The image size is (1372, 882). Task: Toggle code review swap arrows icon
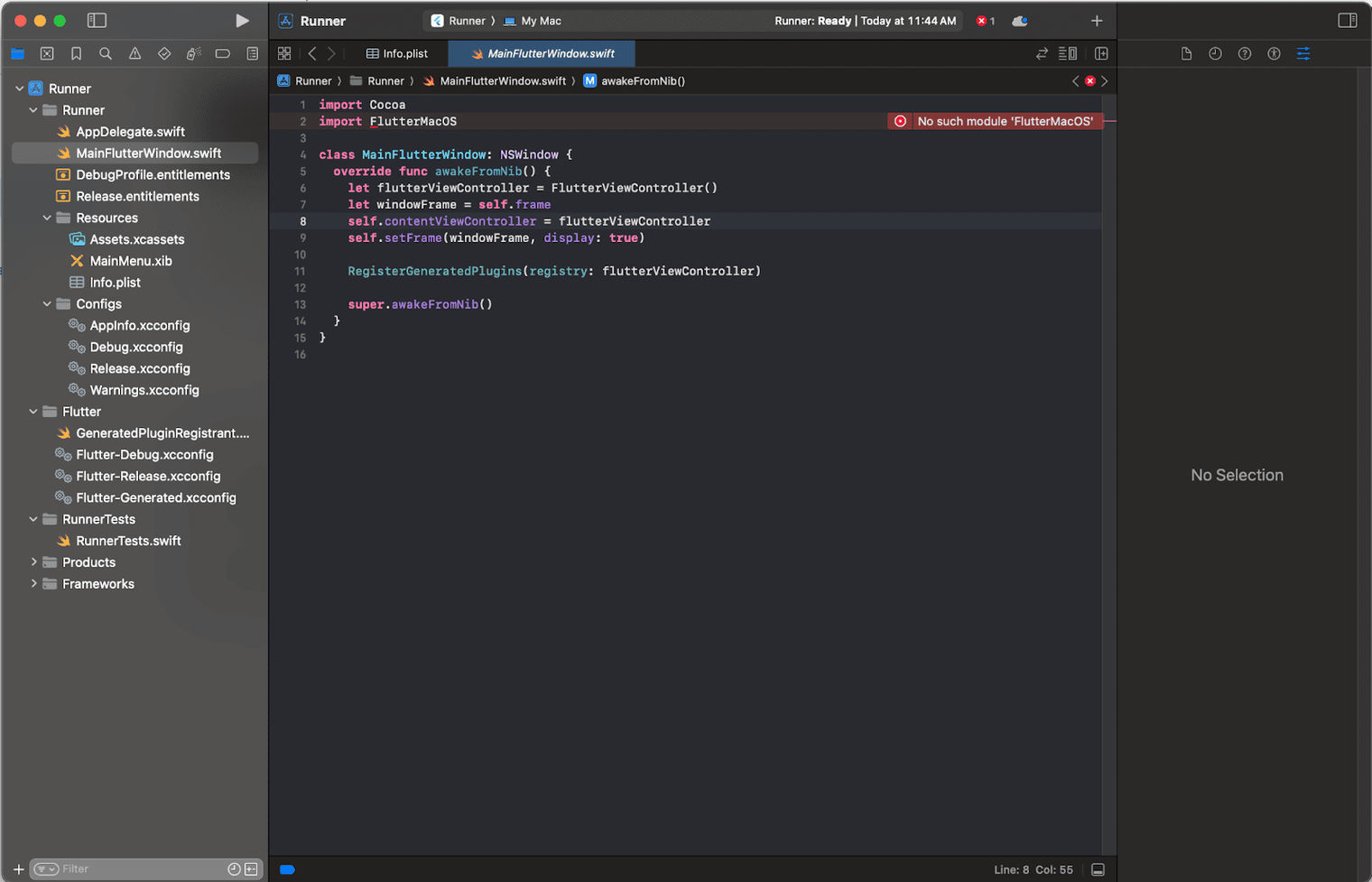tap(1042, 53)
